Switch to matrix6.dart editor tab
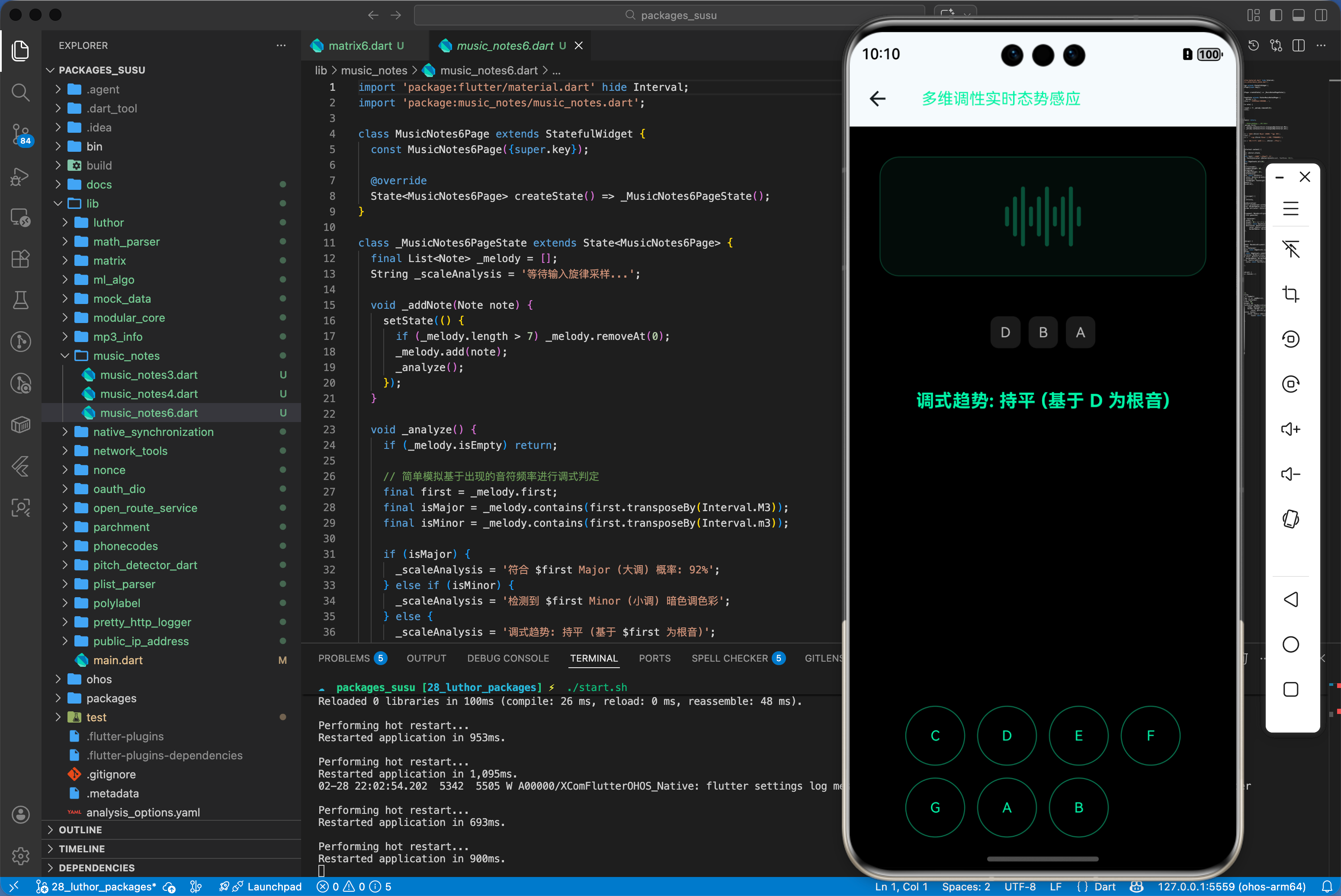 tap(359, 46)
